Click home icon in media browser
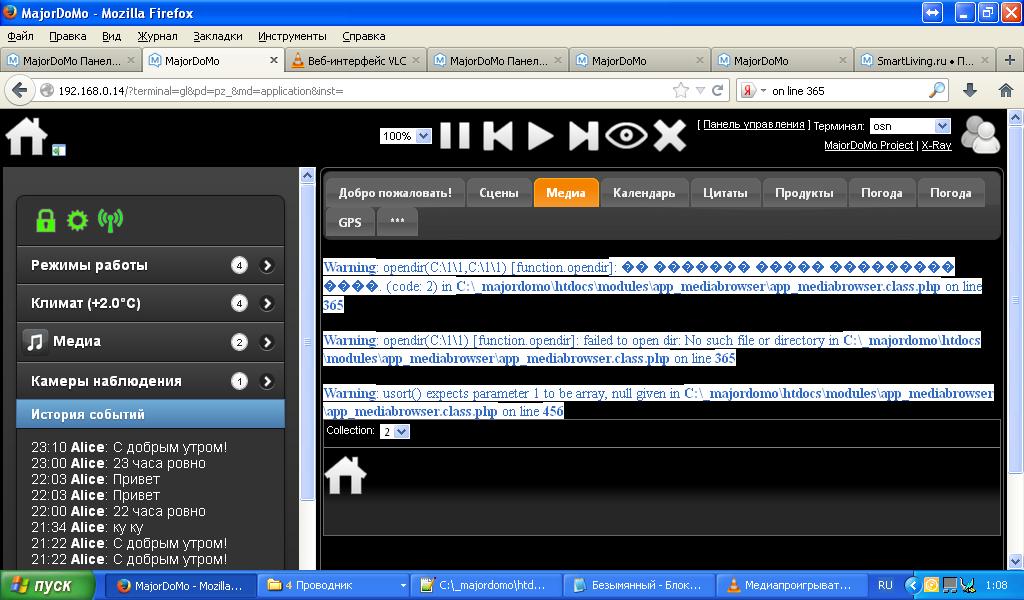The image size is (1024, 600). (x=345, y=475)
